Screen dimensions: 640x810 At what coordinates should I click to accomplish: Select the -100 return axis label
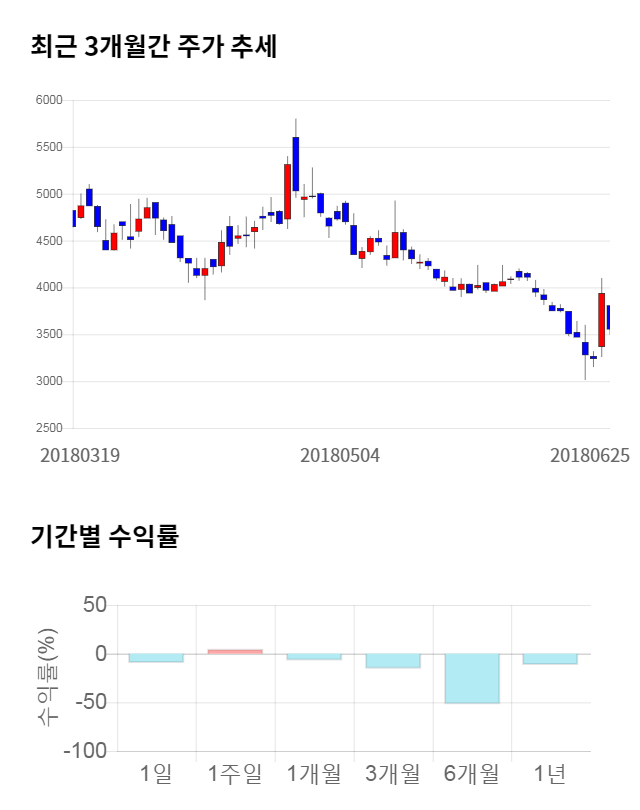point(86,751)
